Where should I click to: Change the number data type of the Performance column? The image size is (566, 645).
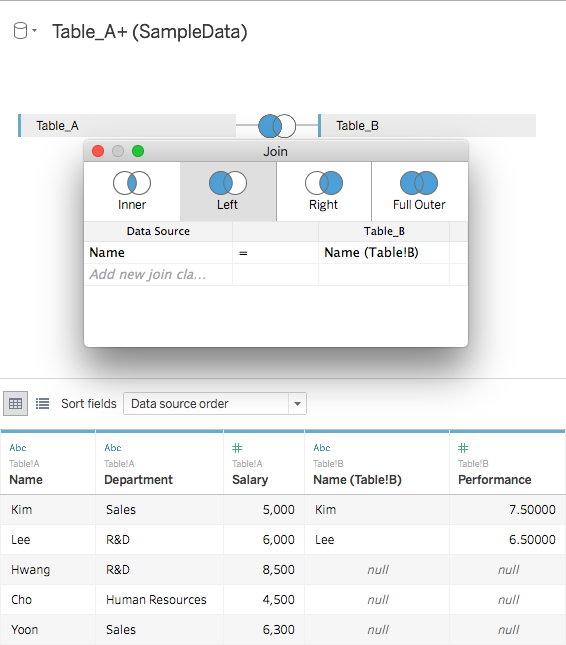coord(463,448)
